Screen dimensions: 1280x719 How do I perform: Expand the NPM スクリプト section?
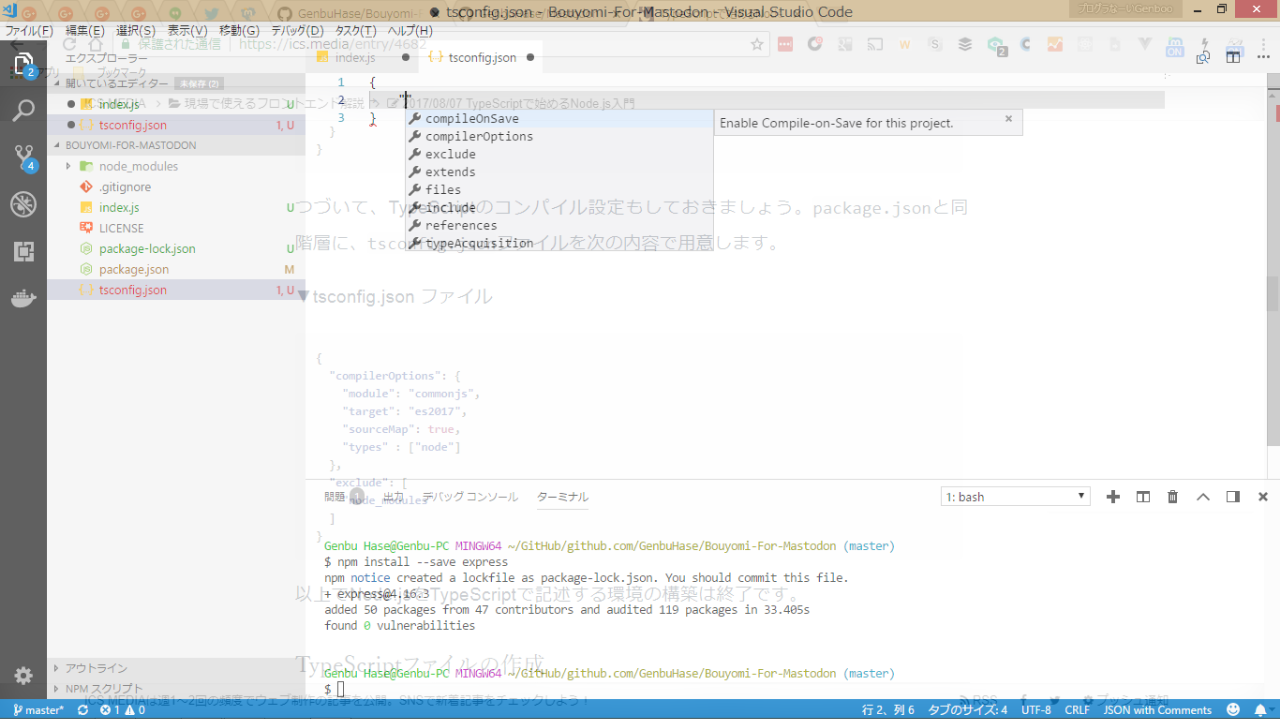pos(104,689)
